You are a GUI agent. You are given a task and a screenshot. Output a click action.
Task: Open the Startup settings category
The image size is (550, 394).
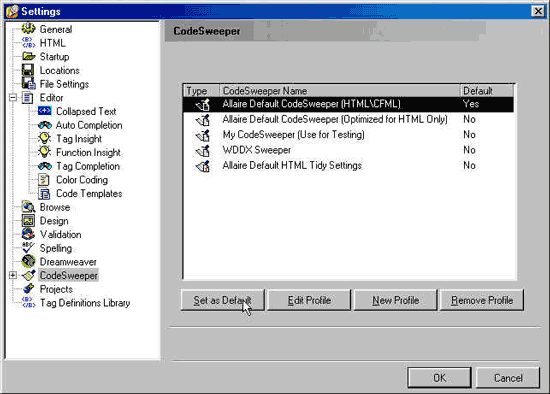[54, 56]
